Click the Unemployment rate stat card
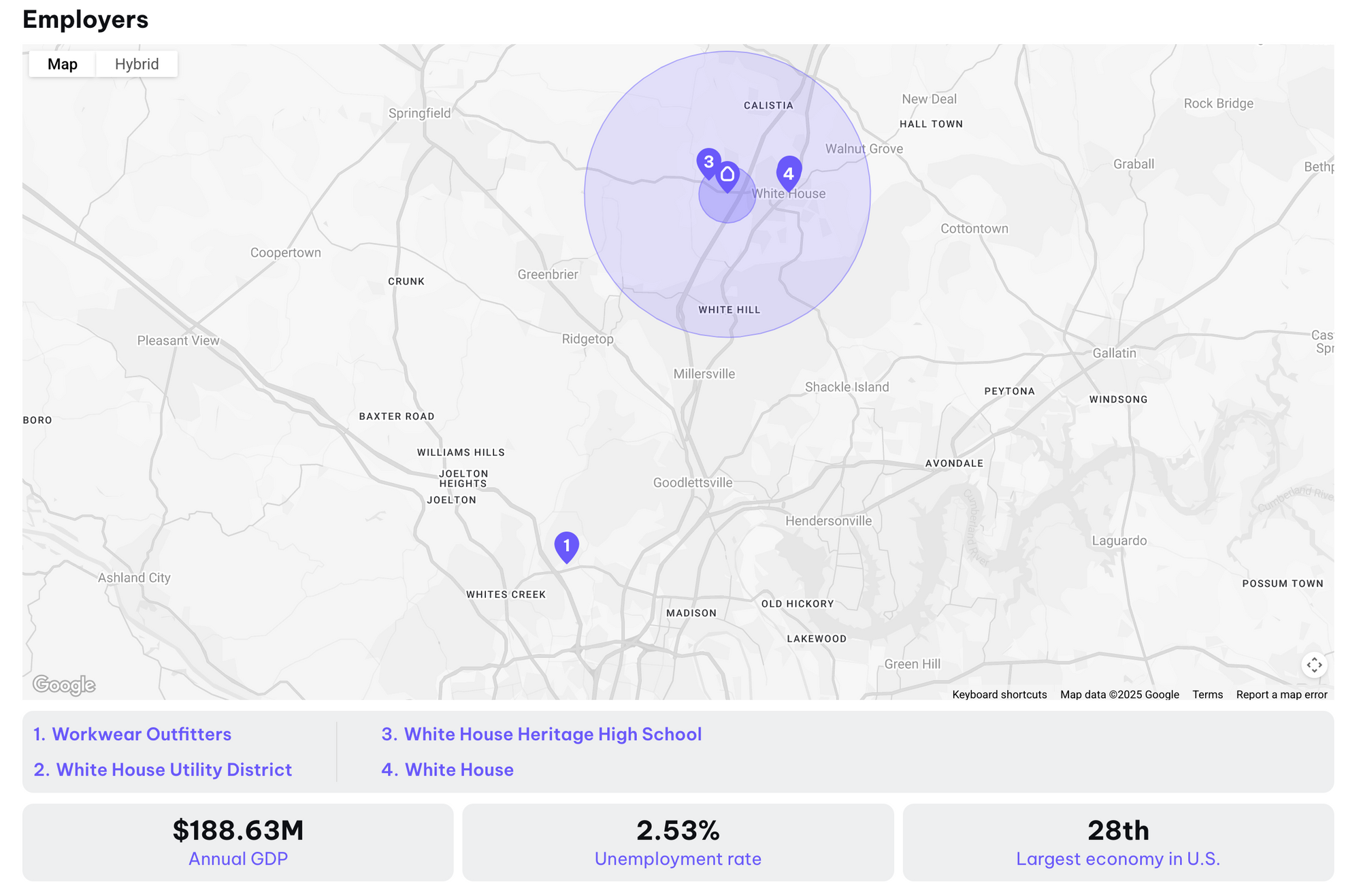Viewport: 1361px width, 896px height. click(x=678, y=842)
